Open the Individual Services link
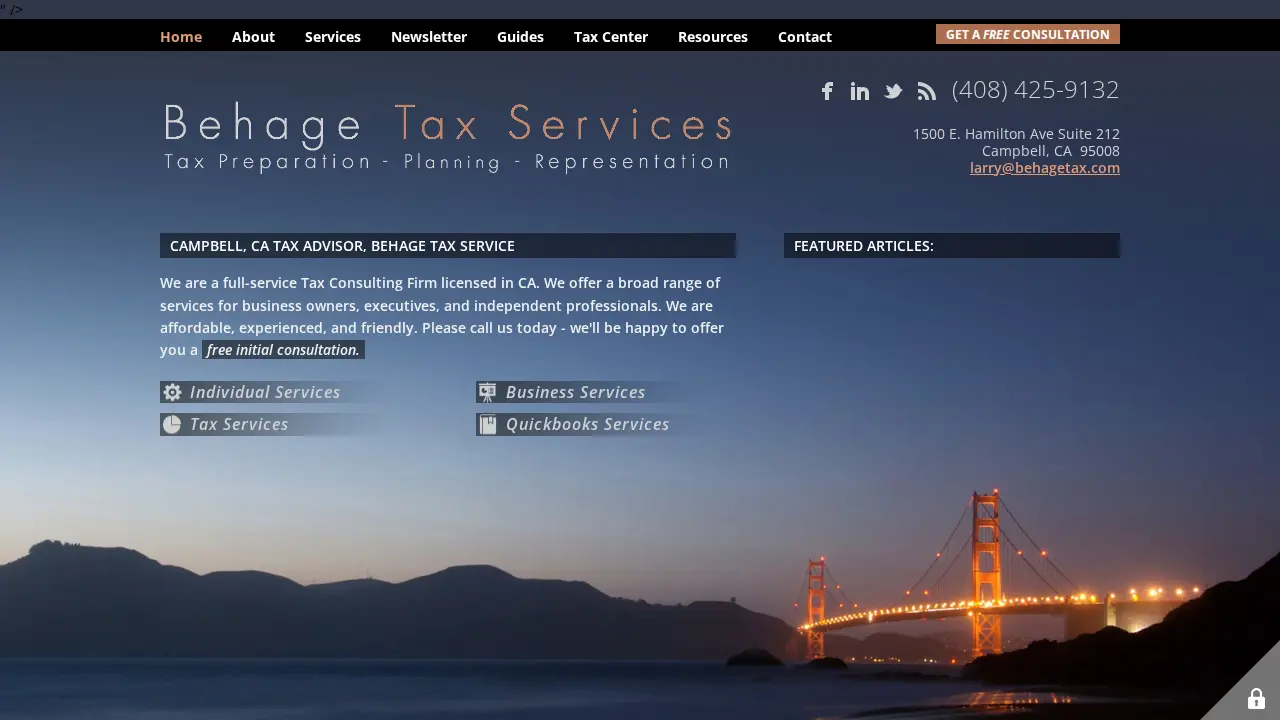 [x=265, y=392]
